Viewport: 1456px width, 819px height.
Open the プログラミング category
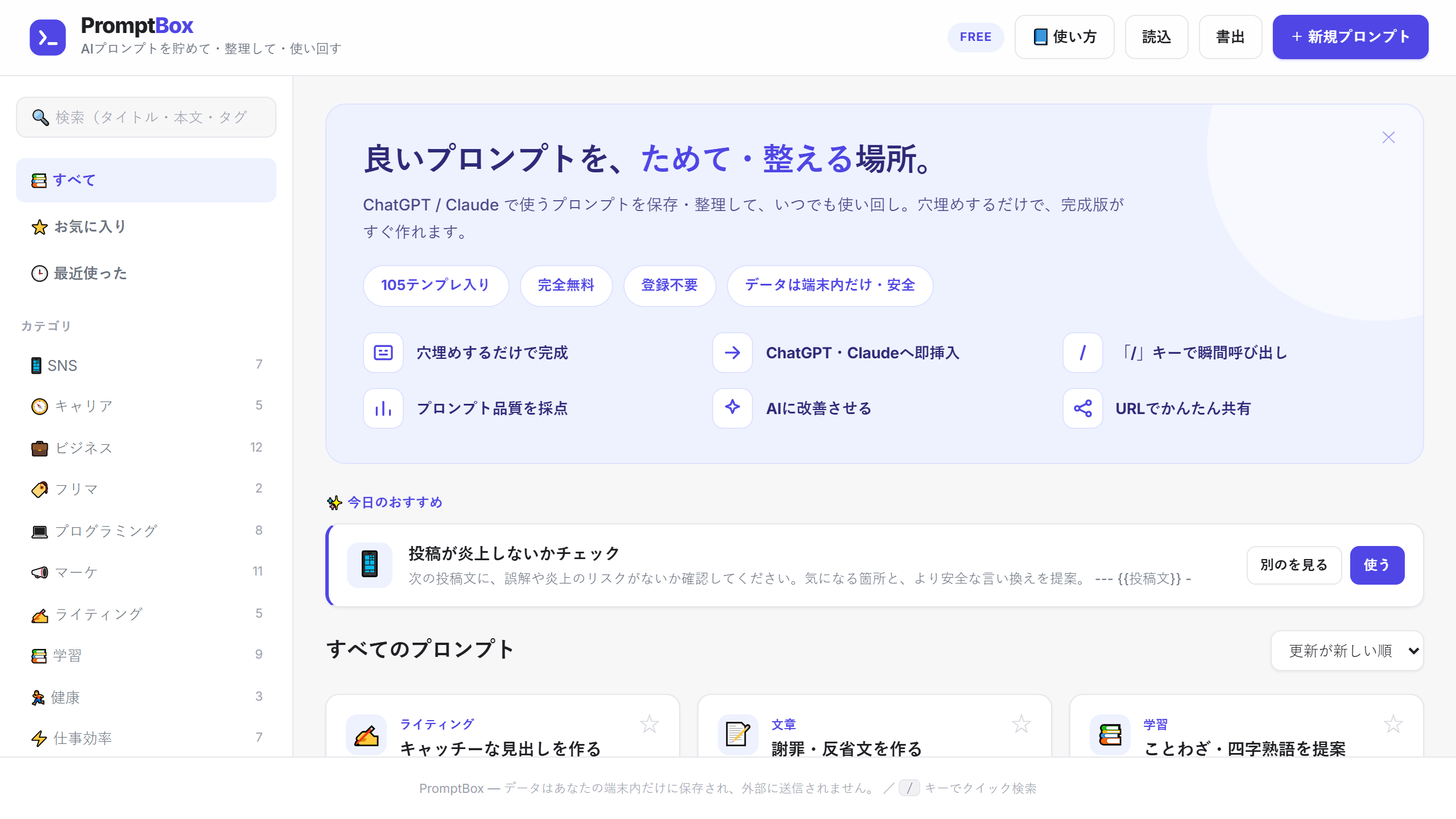[x=146, y=531]
